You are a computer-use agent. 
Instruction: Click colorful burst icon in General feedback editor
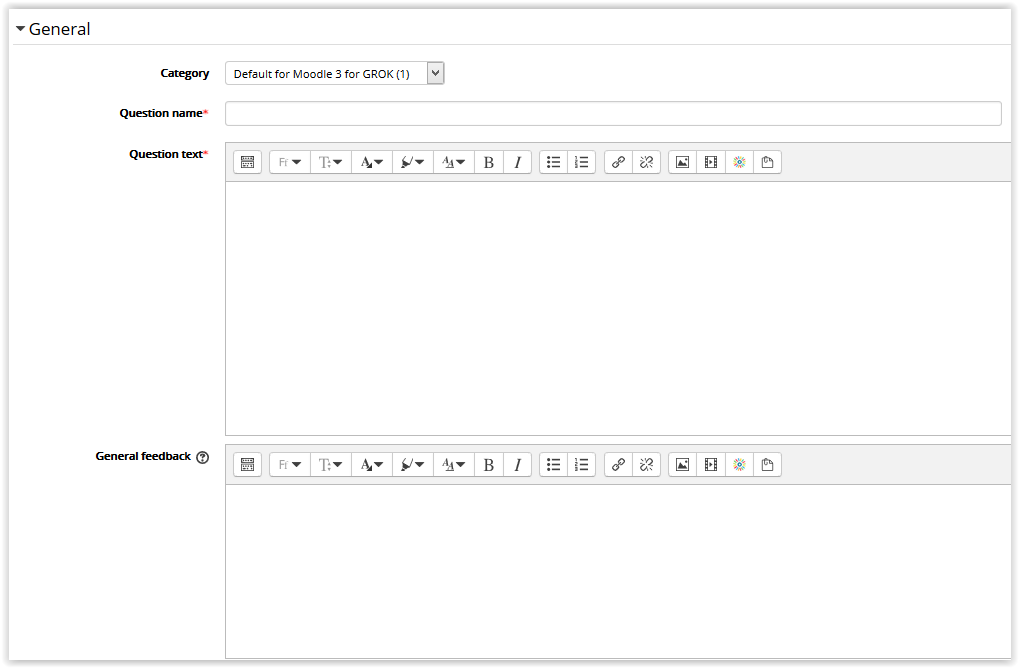740,465
